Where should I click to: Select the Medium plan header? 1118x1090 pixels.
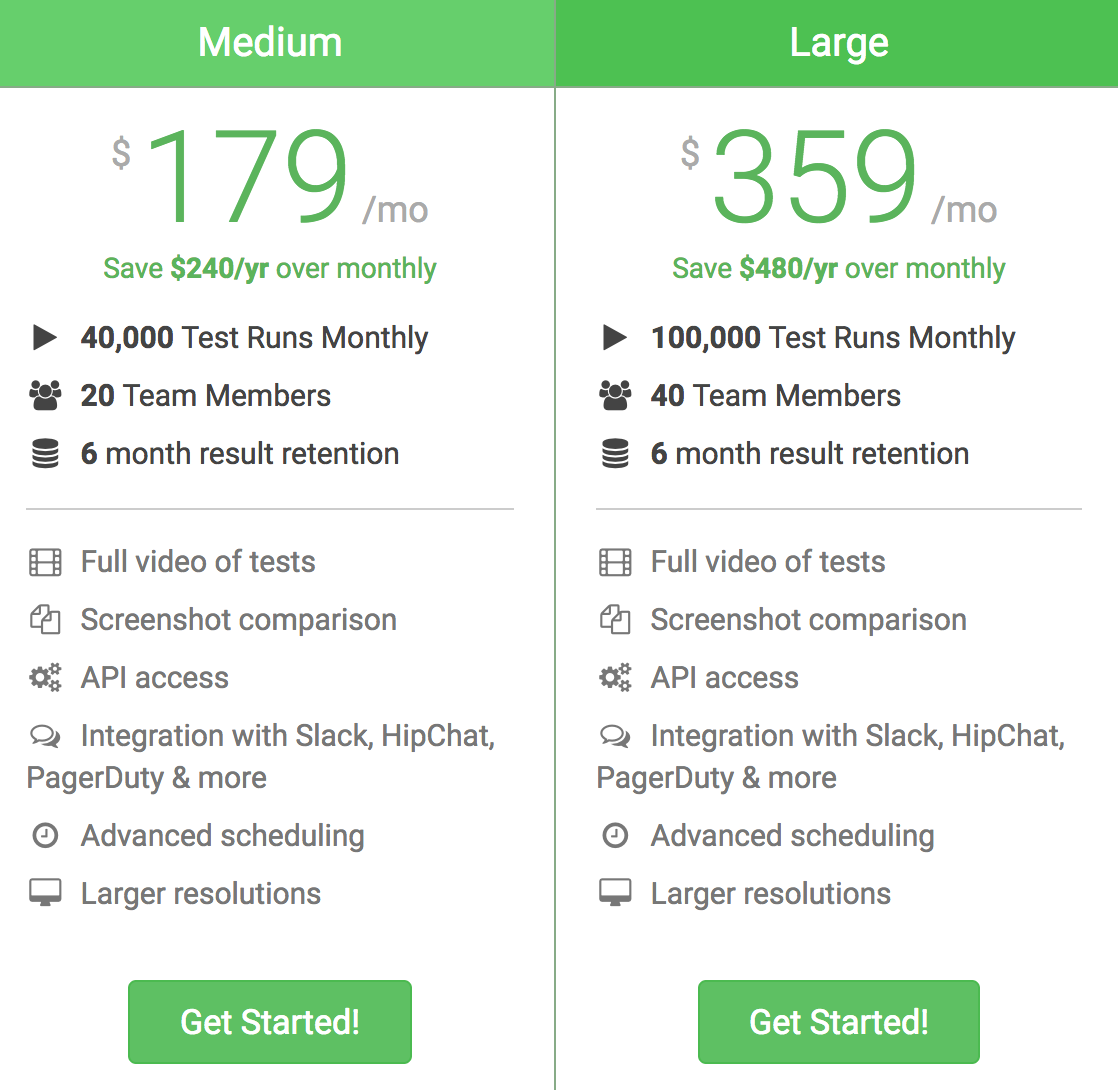click(270, 43)
